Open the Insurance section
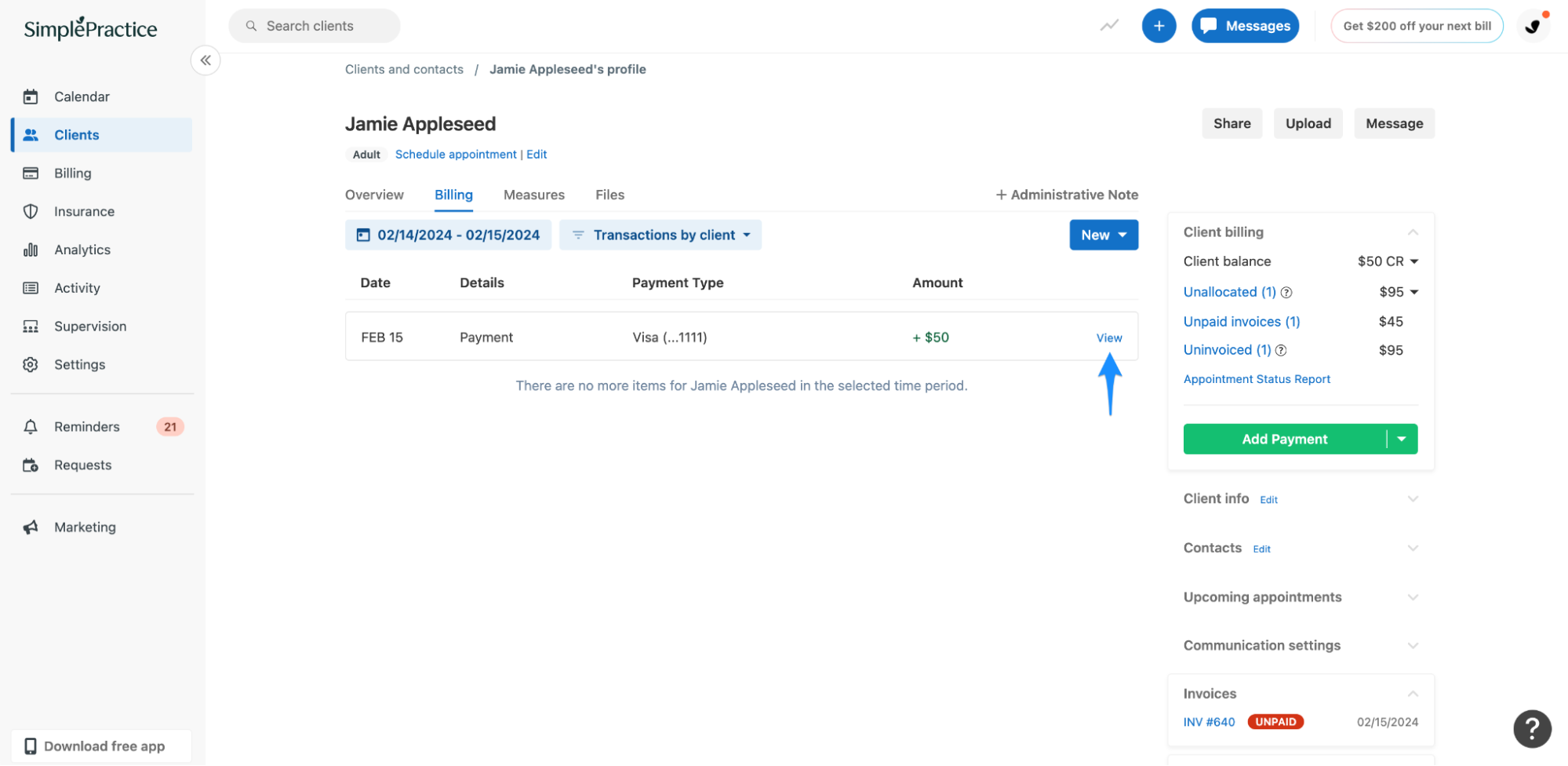This screenshot has height=766, width=1568. 83,210
